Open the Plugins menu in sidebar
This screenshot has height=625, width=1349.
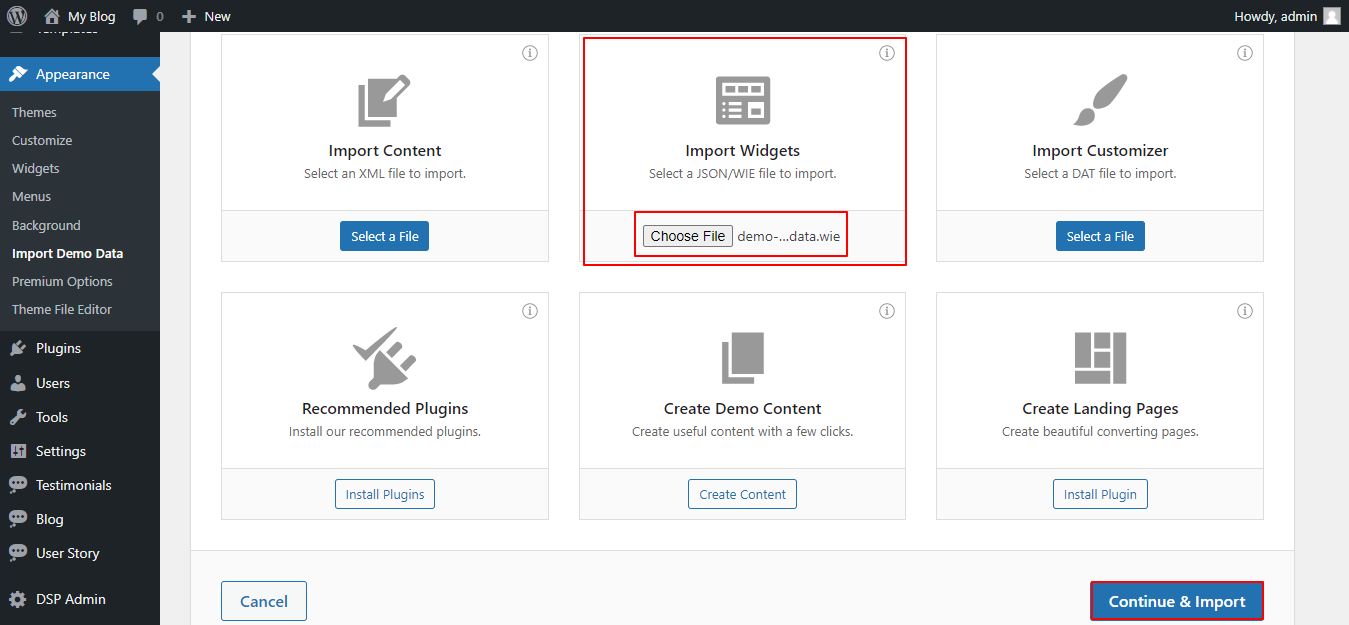(58, 348)
